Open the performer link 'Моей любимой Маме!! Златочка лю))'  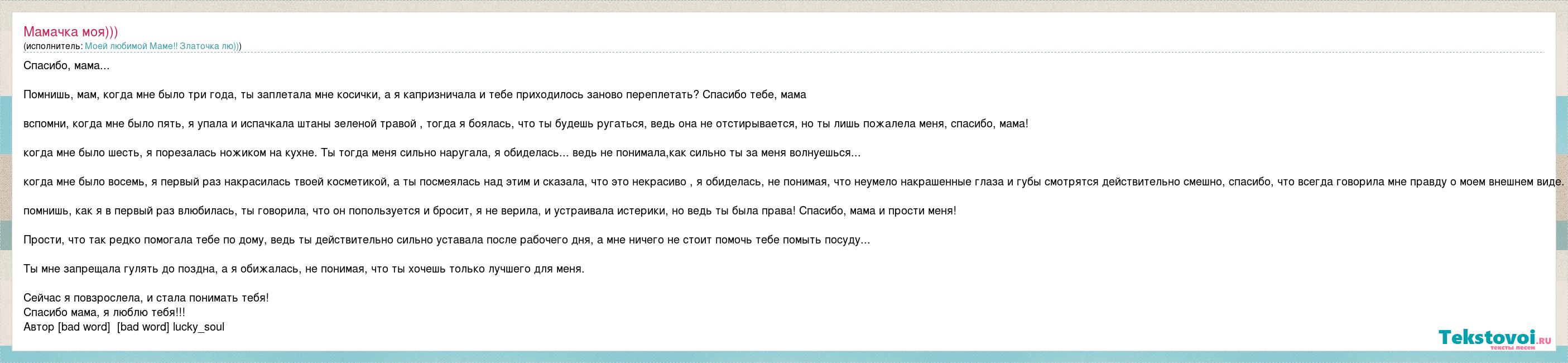click(162, 46)
